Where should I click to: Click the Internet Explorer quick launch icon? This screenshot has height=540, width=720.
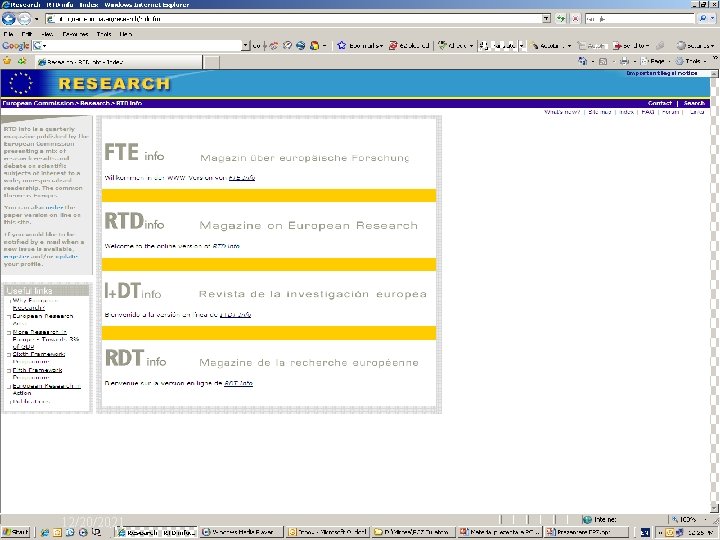[x=45, y=532]
